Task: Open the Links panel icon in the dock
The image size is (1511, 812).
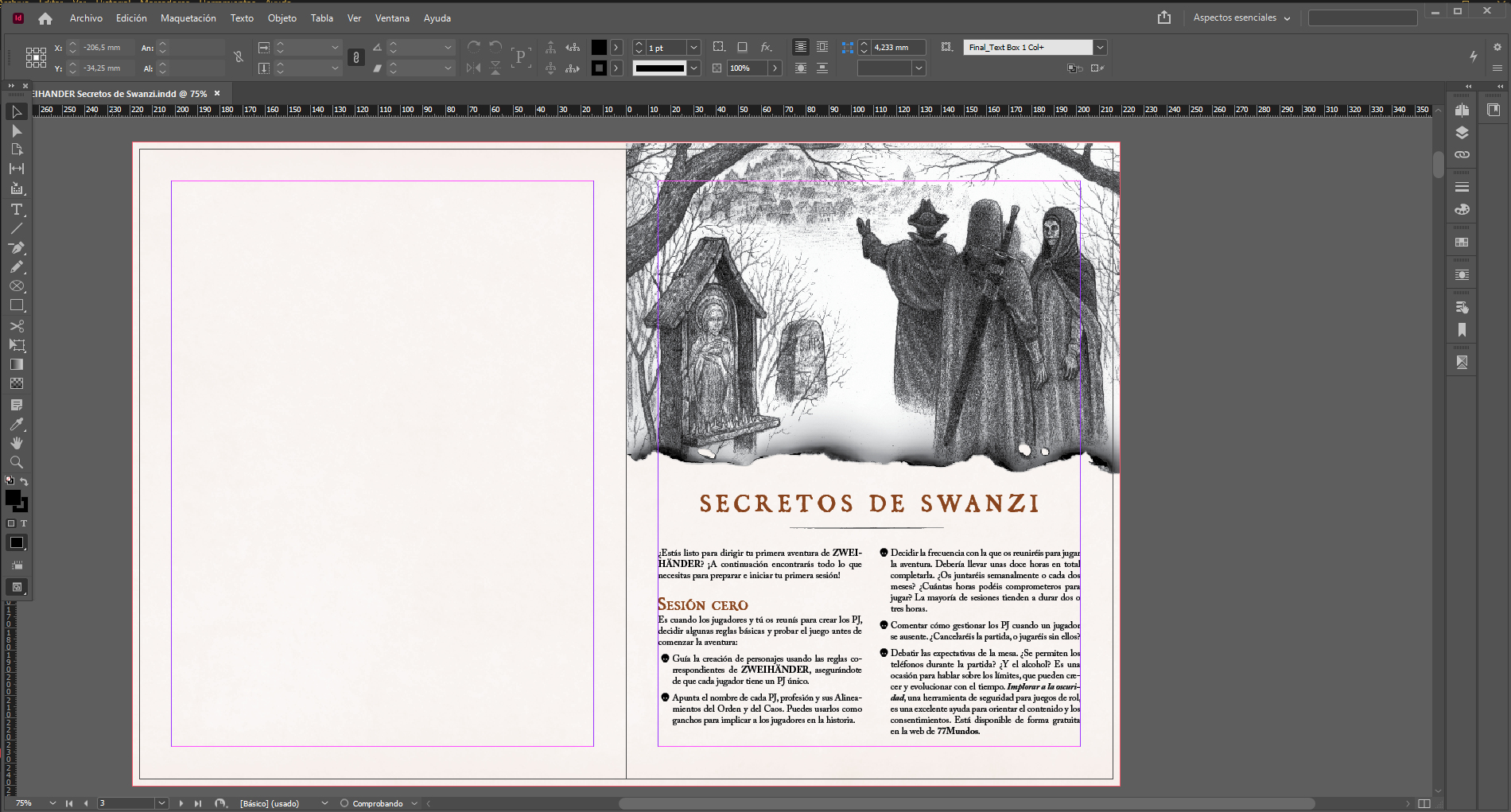Action: 1462,155
